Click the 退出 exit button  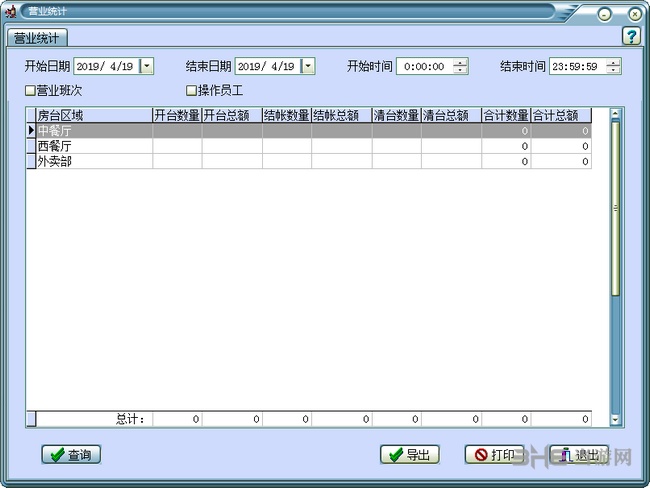point(579,455)
